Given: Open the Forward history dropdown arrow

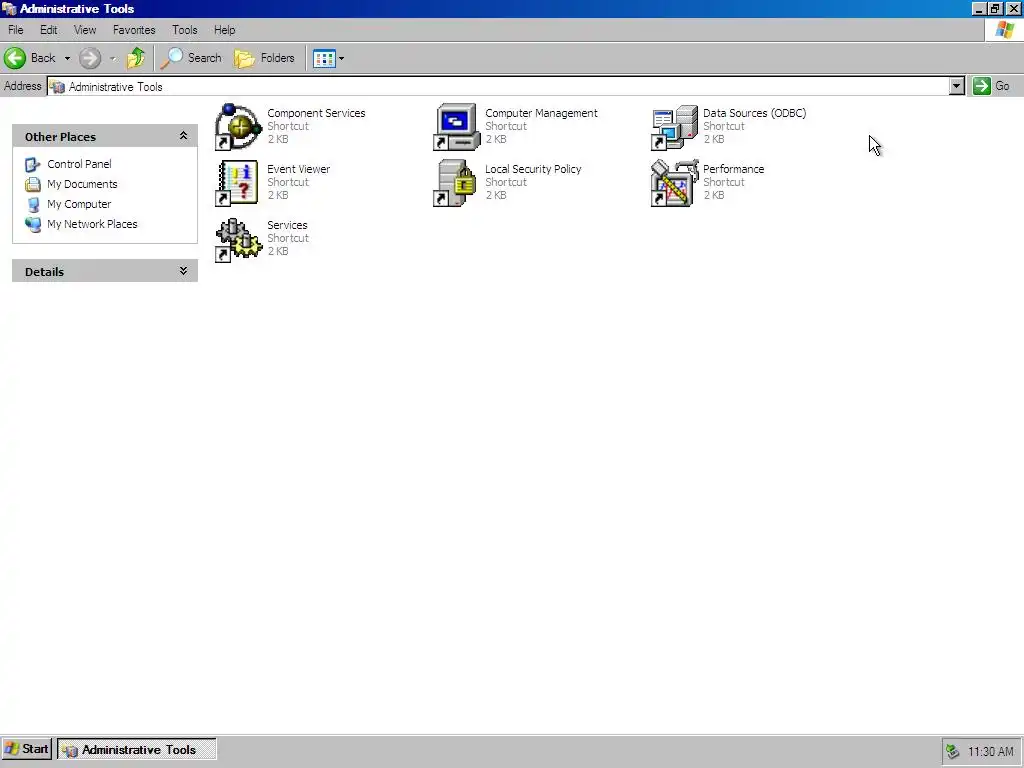Looking at the screenshot, I should (x=113, y=58).
